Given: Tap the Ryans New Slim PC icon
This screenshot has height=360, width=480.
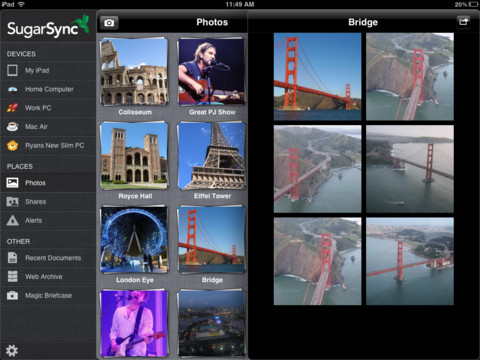Looking at the screenshot, I should [x=12, y=145].
